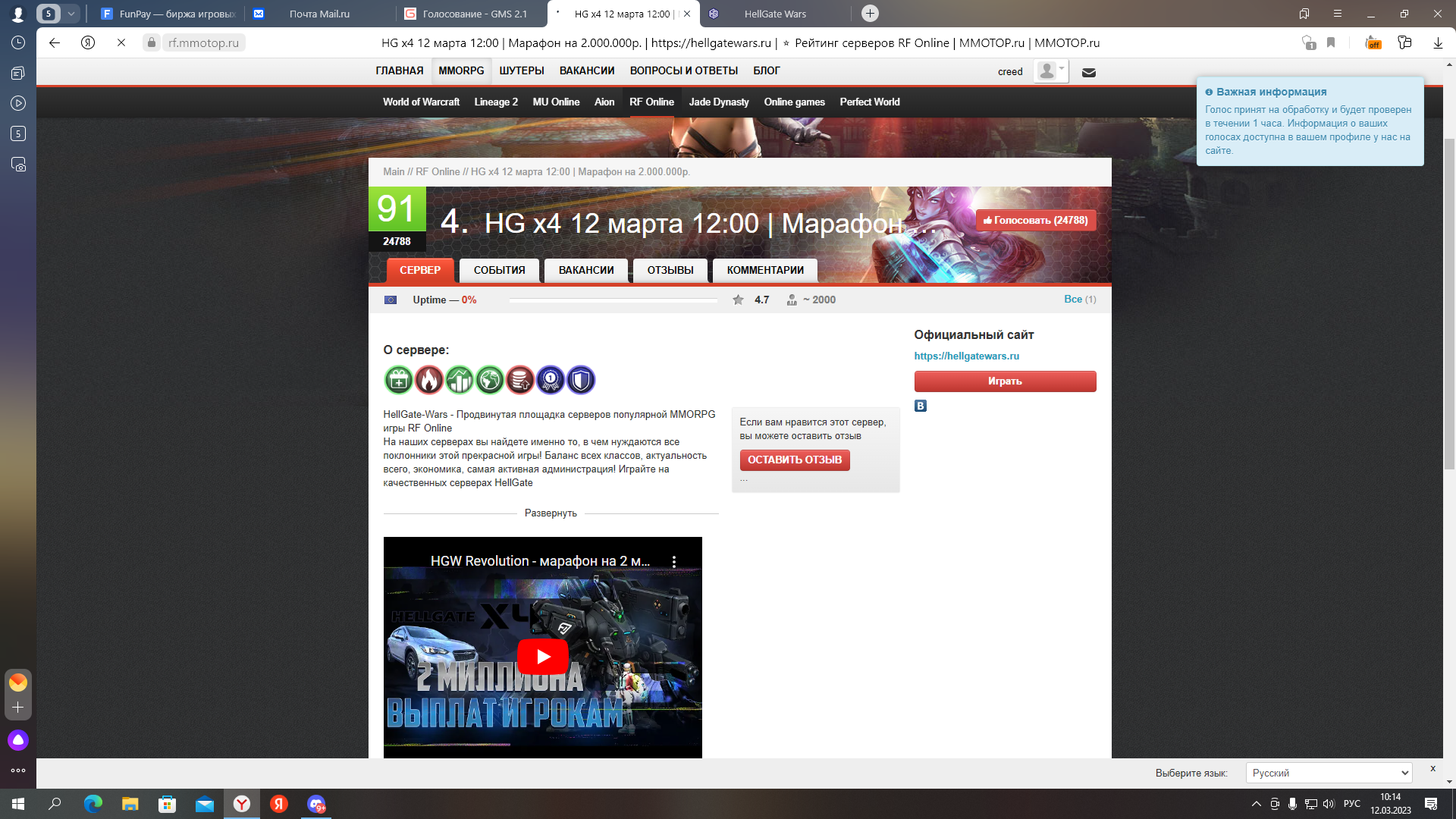The image size is (1456, 819).
Task: Switch to HellGate Wars tab
Action: pyautogui.click(x=775, y=14)
